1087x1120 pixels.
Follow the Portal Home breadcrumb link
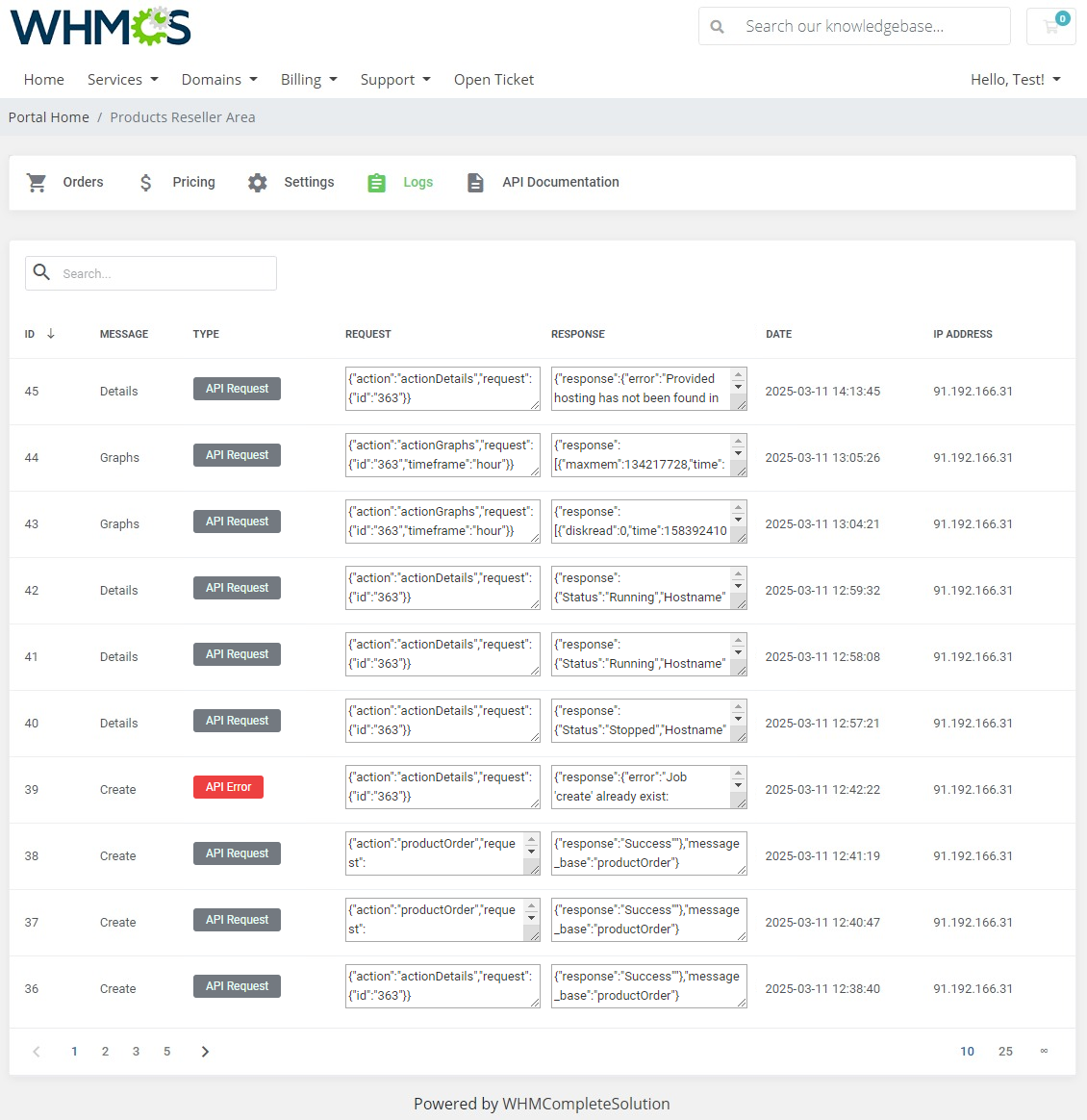tap(48, 116)
